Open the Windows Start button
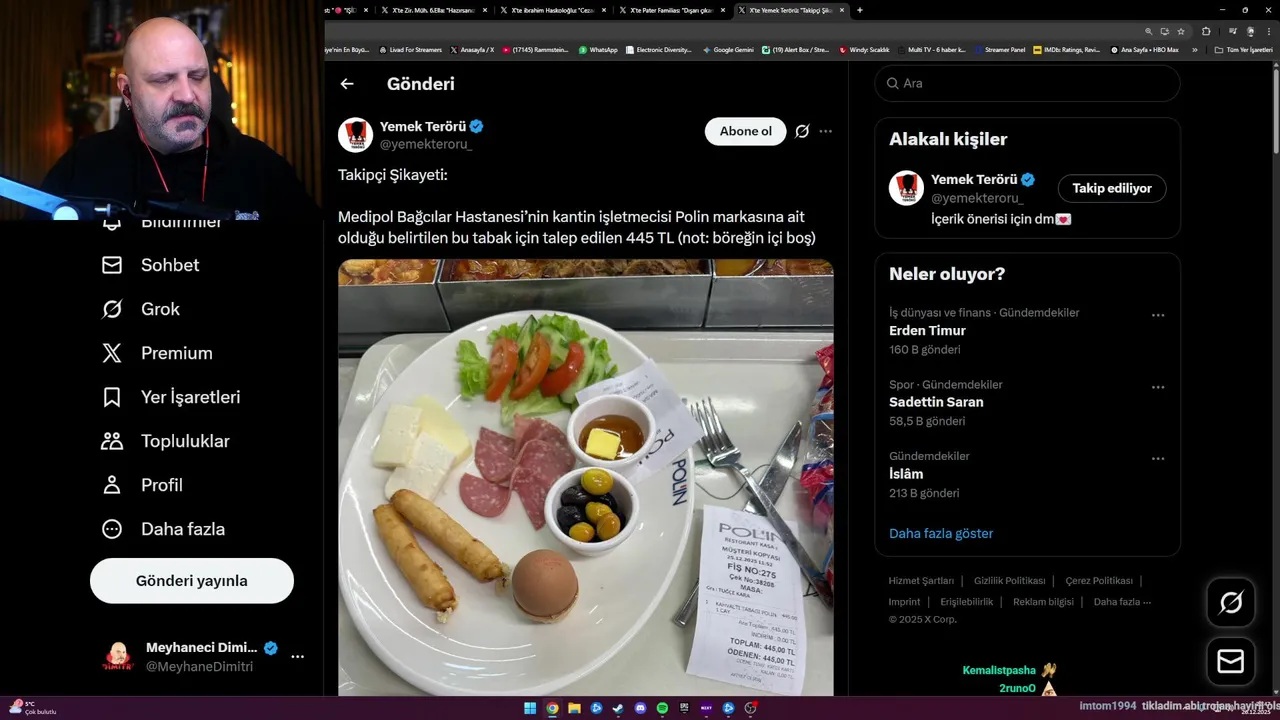The image size is (1280, 720). coord(530,708)
